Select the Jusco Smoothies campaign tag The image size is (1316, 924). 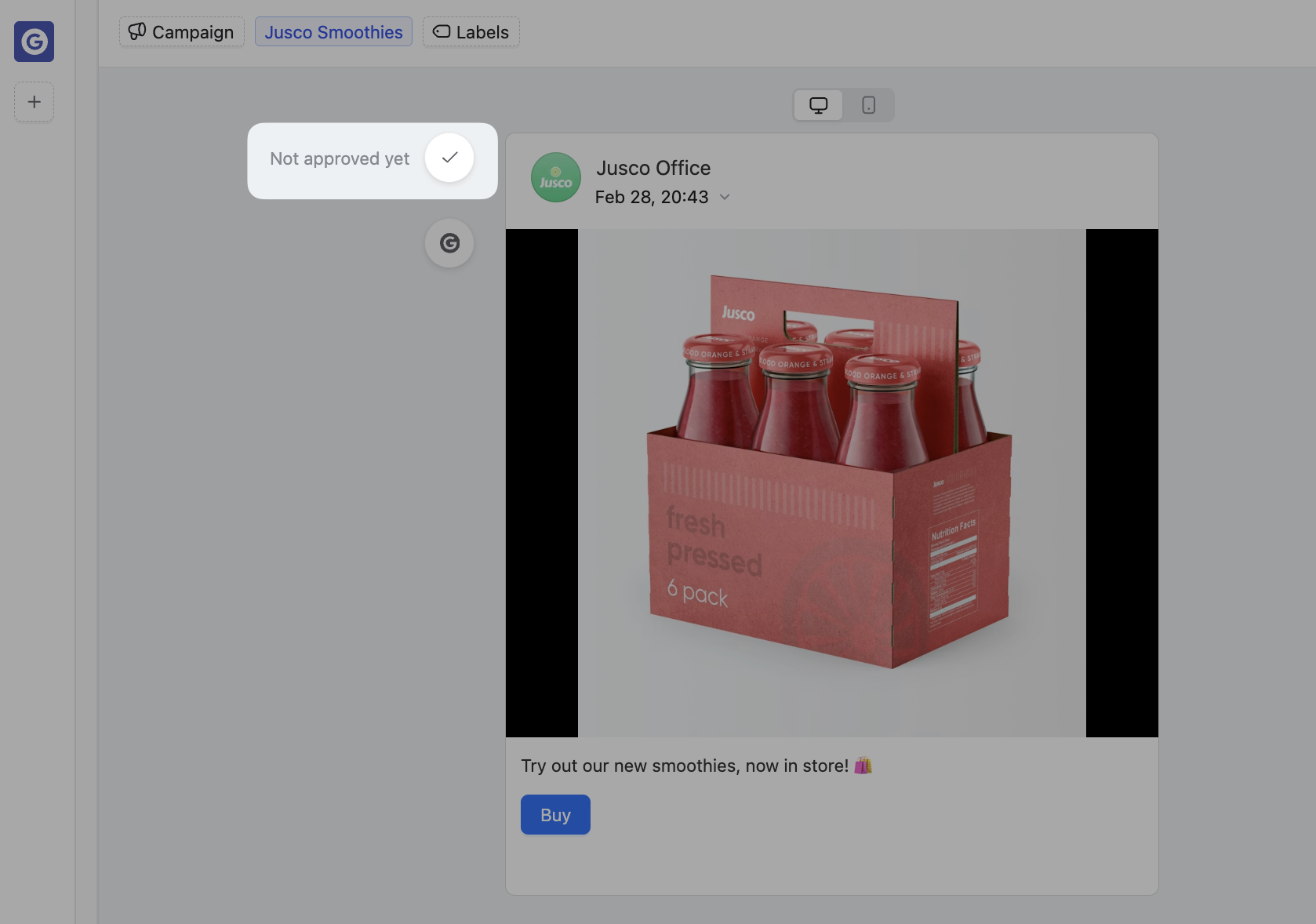click(333, 32)
